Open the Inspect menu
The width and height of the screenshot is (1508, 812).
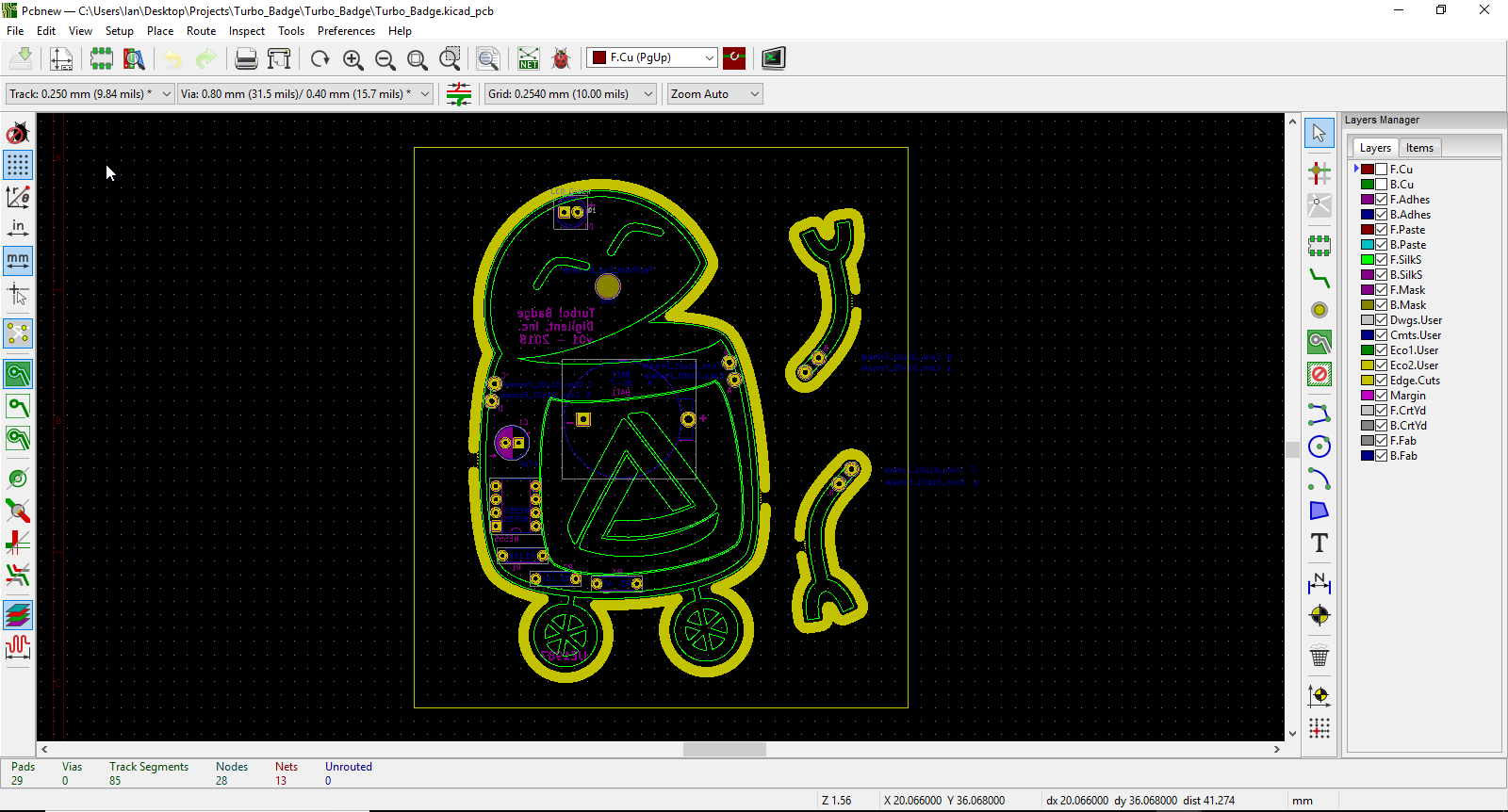click(x=247, y=31)
